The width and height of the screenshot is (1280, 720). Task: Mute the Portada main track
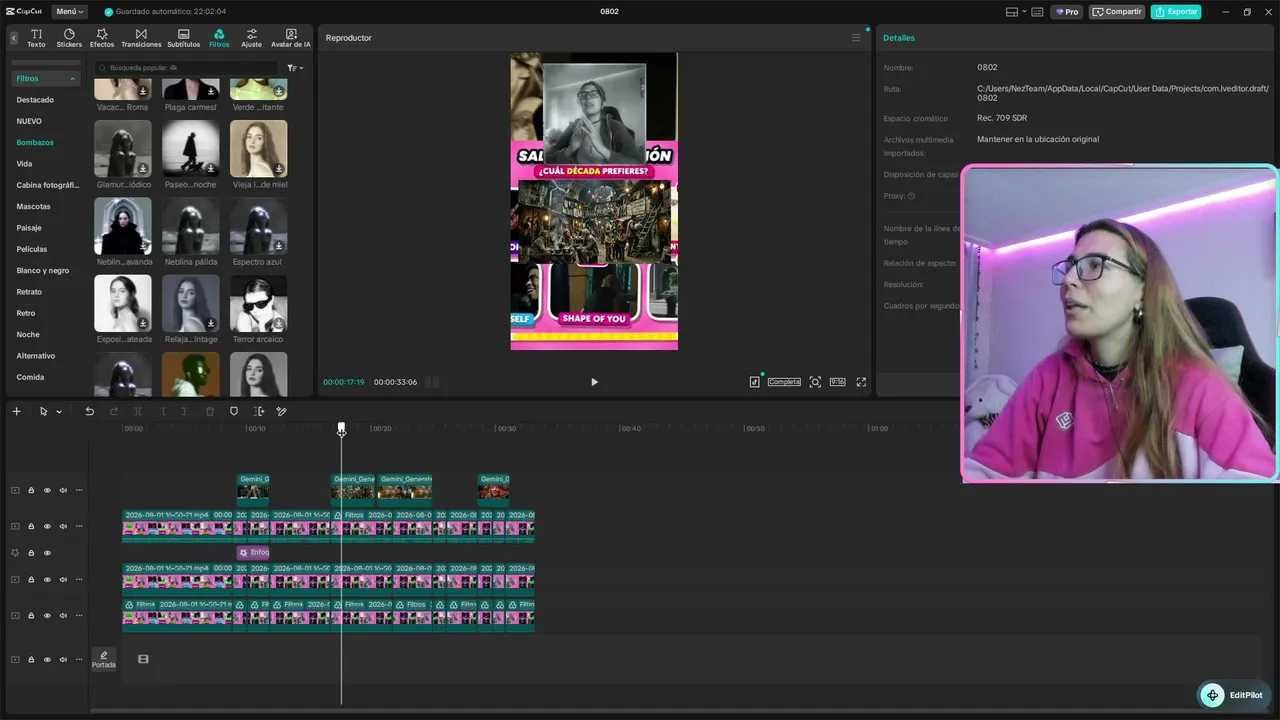coord(63,660)
